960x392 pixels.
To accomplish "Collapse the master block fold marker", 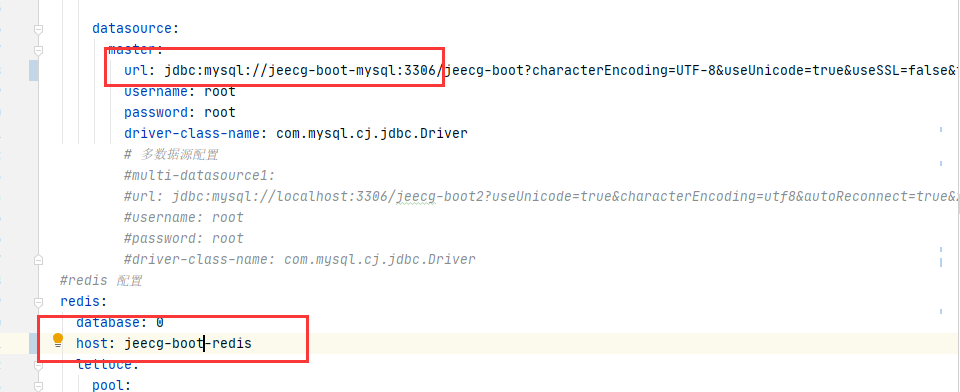I will 39,50.
